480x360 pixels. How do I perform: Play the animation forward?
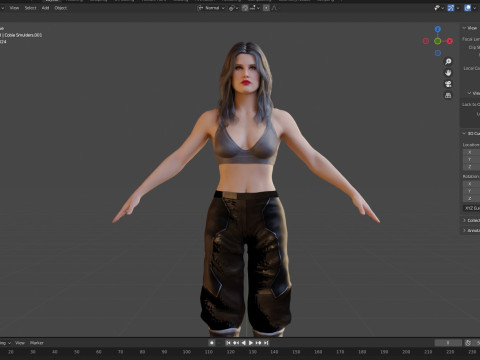click(251, 343)
